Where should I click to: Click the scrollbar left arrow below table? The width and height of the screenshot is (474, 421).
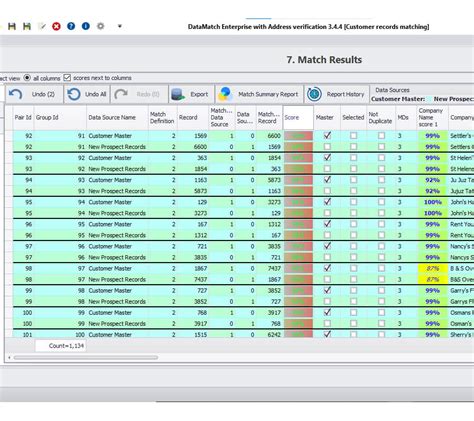pos(9,358)
